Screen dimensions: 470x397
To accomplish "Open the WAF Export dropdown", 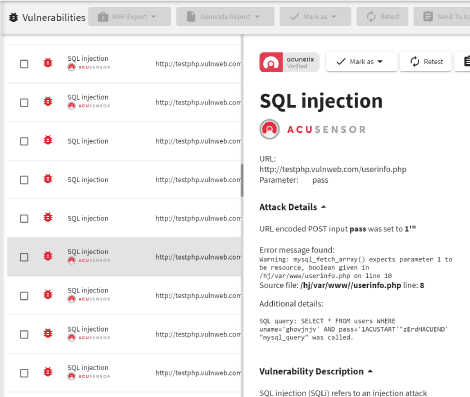I will (x=129, y=17).
